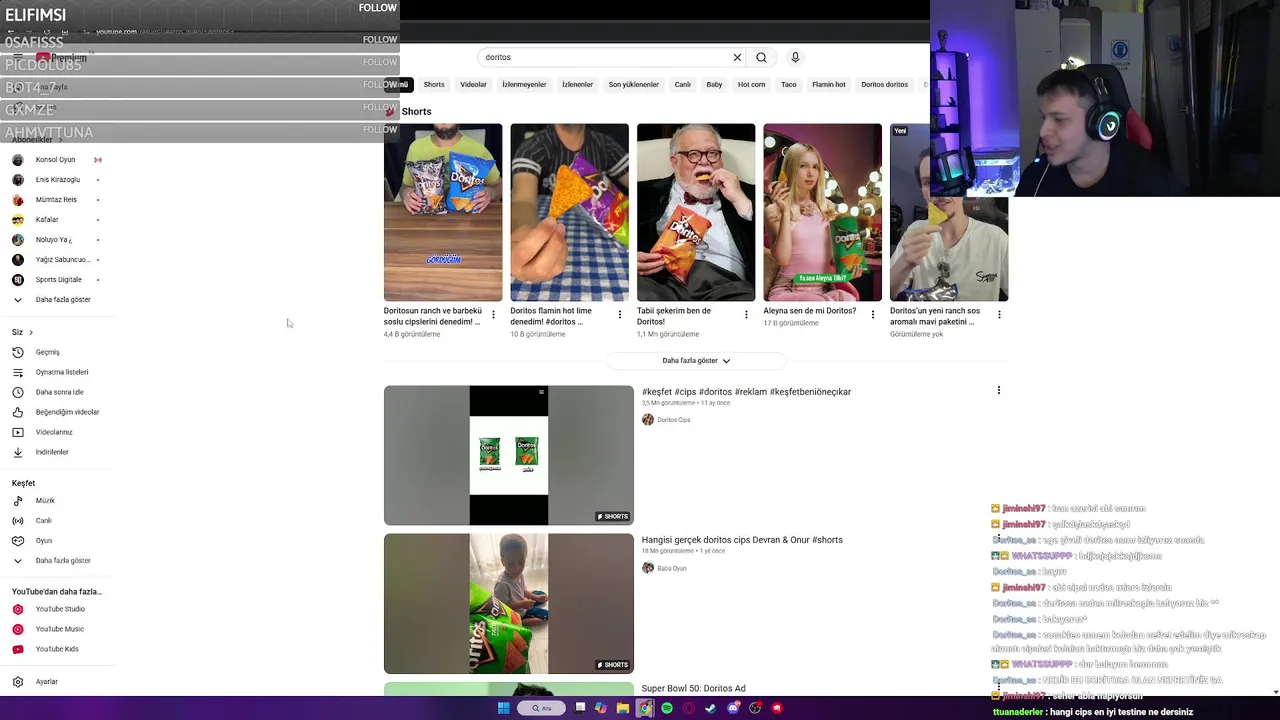Click FOLLOW next to 0SAFISSS
The image size is (1280, 720).
click(380, 40)
